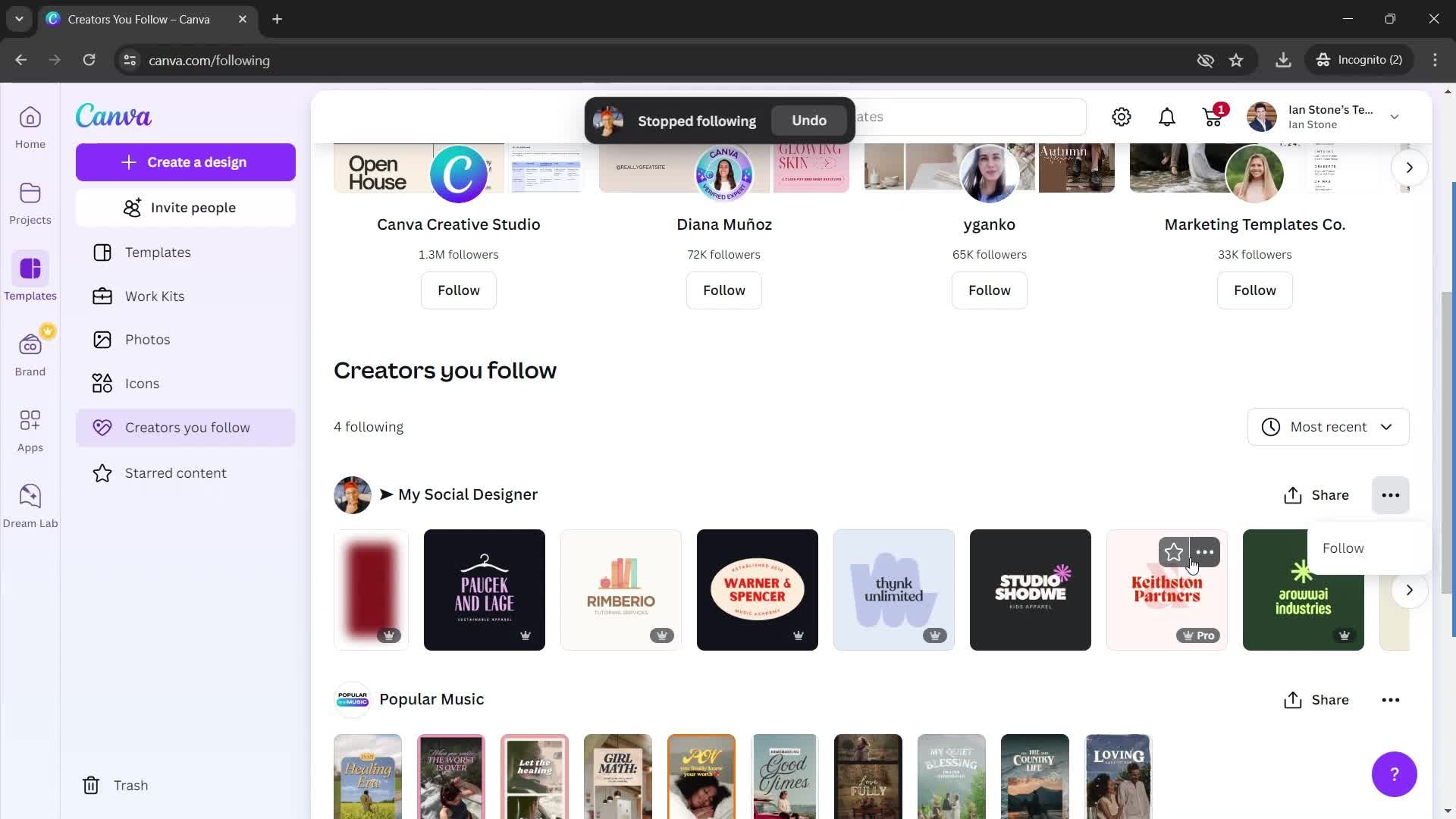Select the Creators you follow menu item
Screen dimensions: 1456x819
coord(187,427)
